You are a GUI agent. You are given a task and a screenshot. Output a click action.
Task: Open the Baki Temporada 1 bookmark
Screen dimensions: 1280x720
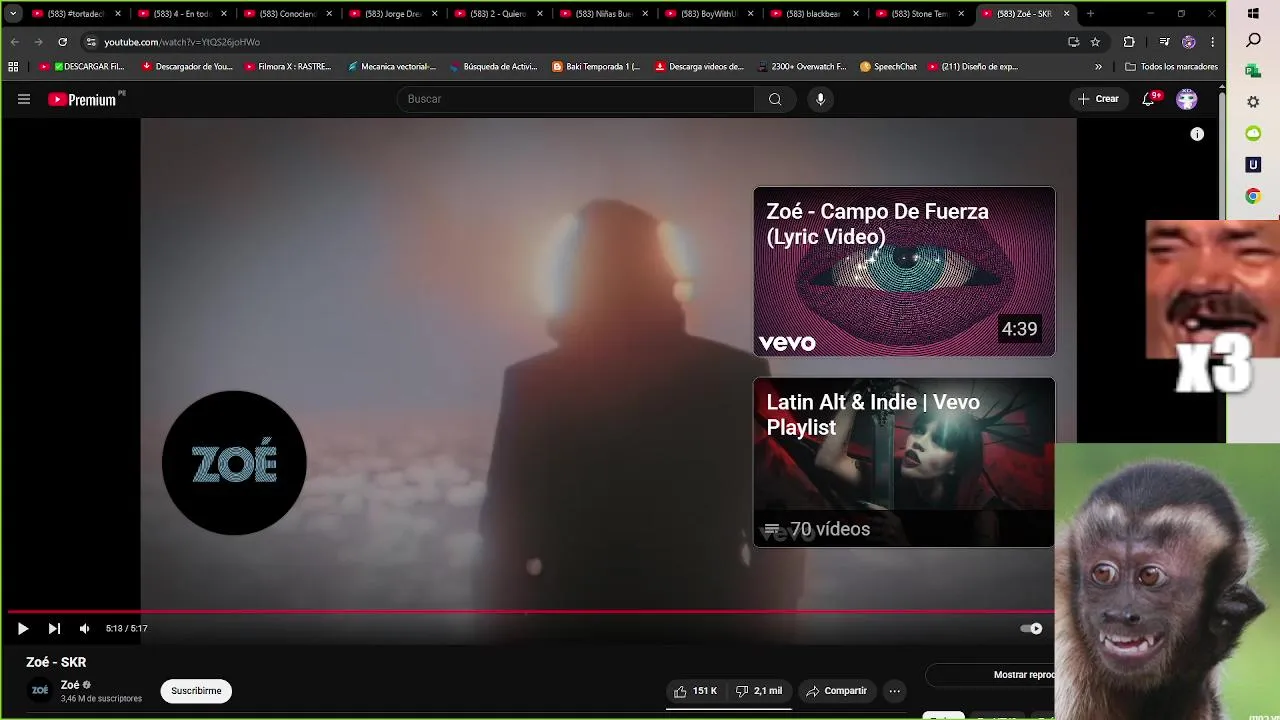click(596, 67)
